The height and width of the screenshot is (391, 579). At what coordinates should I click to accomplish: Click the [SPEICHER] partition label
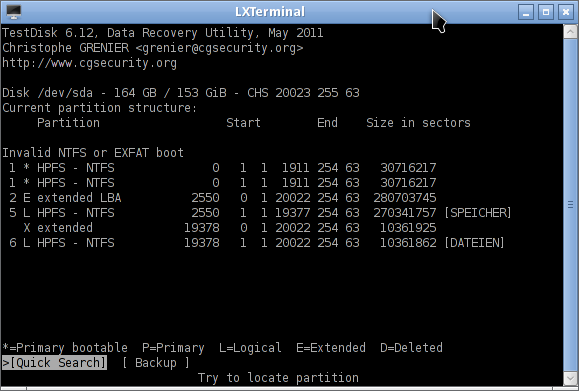478,213
